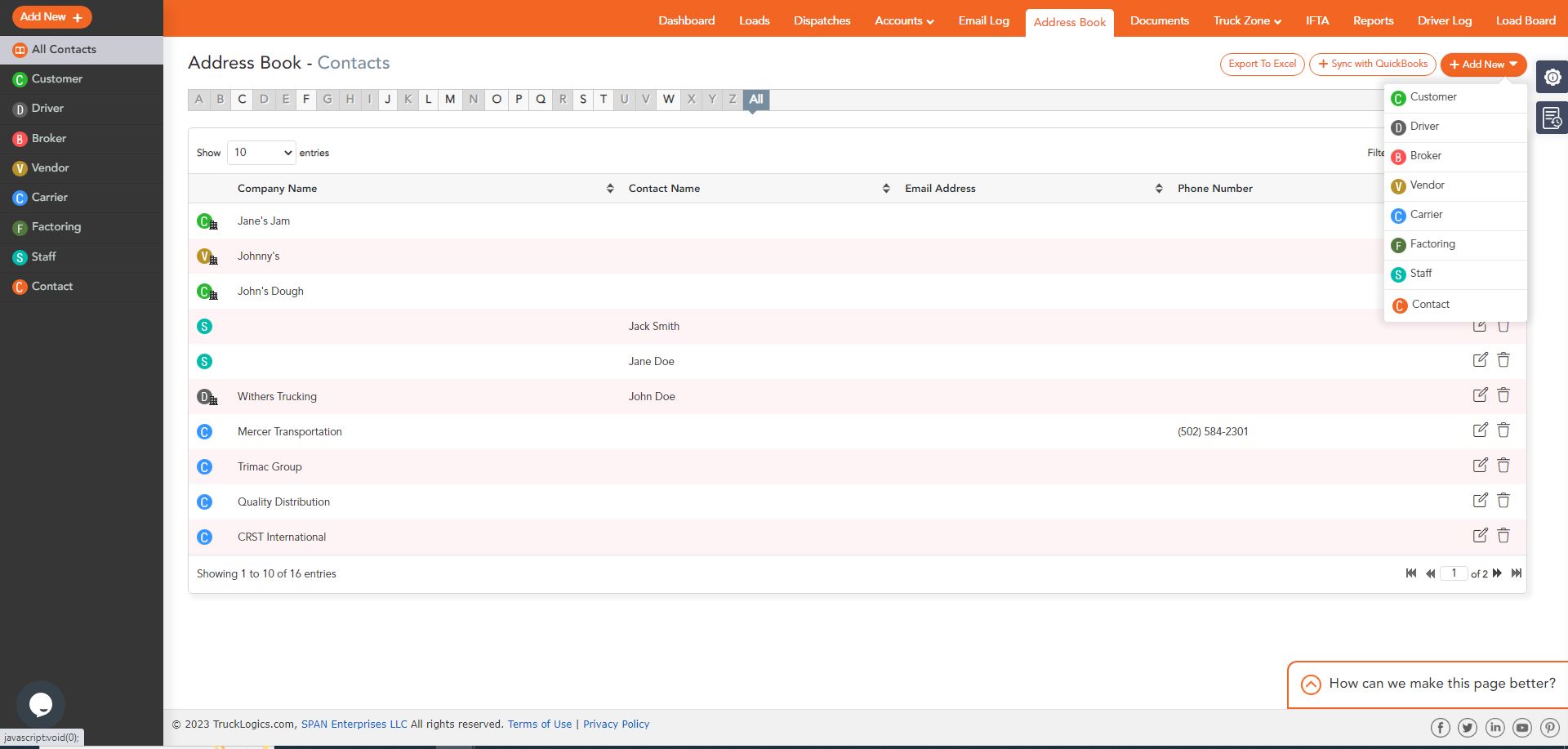Viewport: 1568px width, 749px height.
Task: Collapse the feedback banner arrow icon
Action: click(x=1312, y=684)
